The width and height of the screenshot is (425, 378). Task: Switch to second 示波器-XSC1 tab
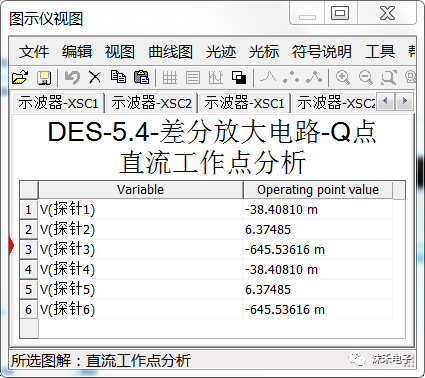(244, 103)
